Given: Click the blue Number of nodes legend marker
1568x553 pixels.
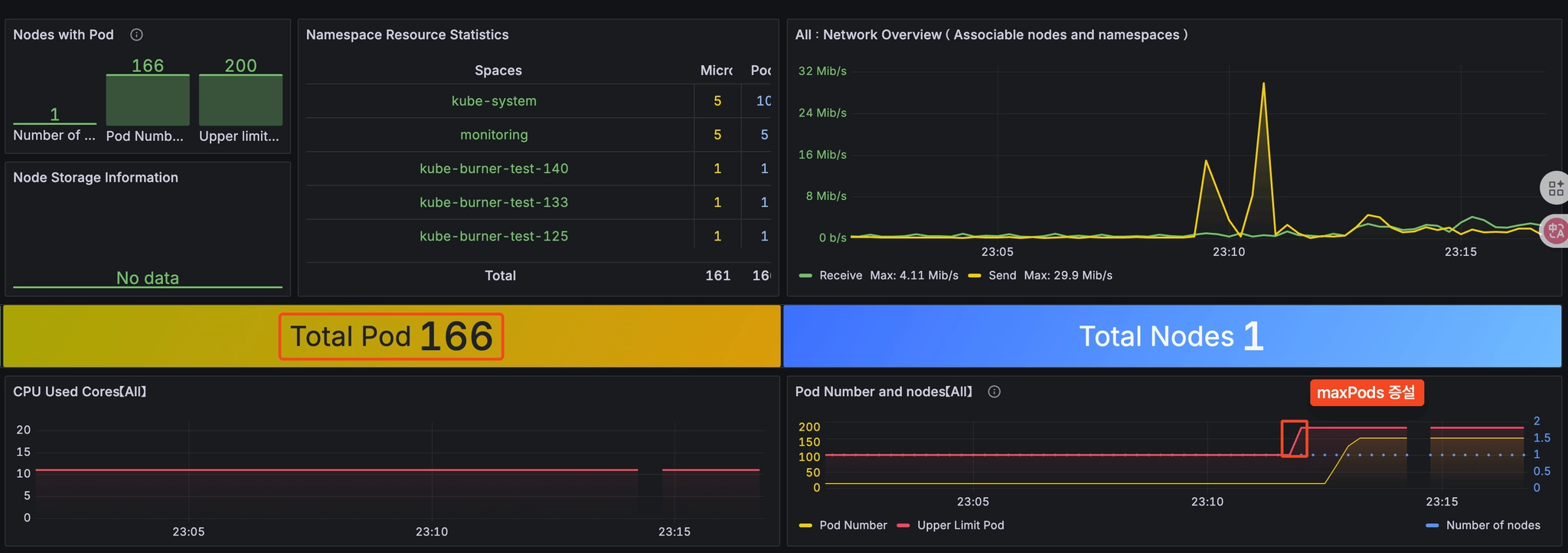Looking at the screenshot, I should point(1432,525).
